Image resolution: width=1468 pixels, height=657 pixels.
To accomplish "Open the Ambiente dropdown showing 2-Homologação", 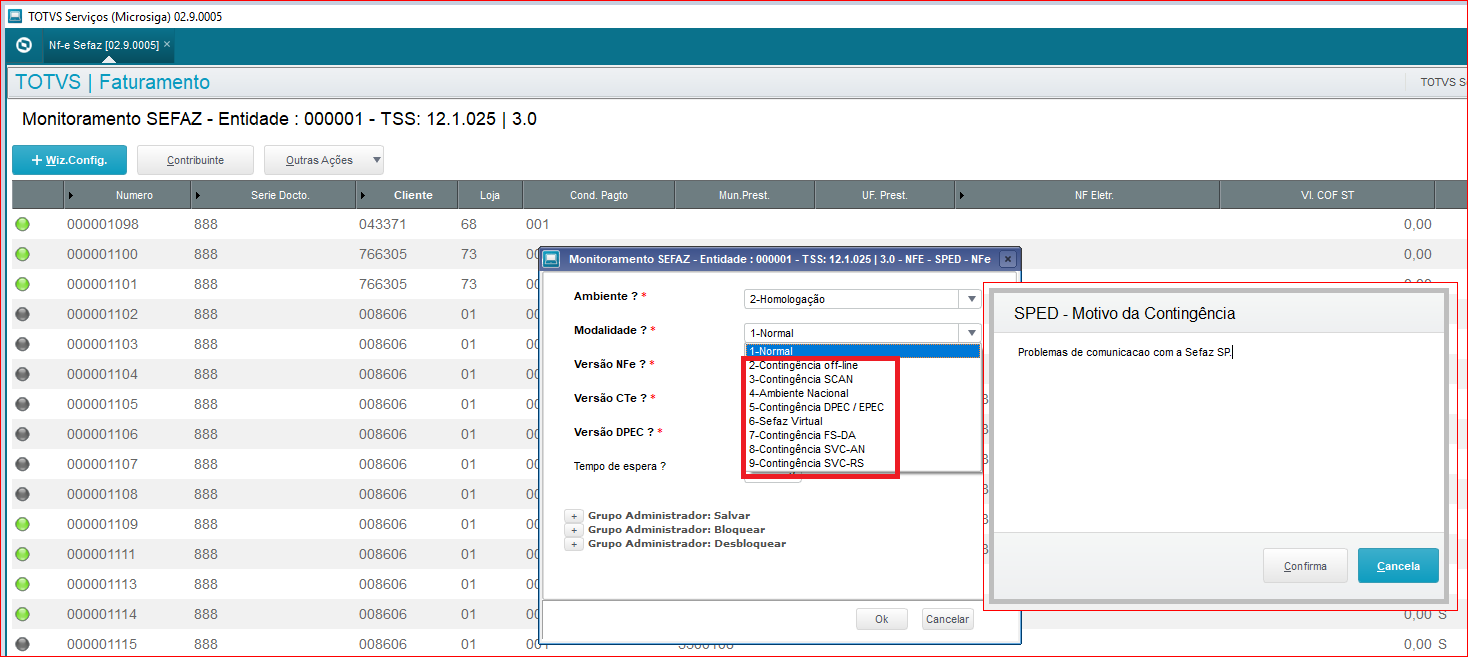I will pos(969,299).
